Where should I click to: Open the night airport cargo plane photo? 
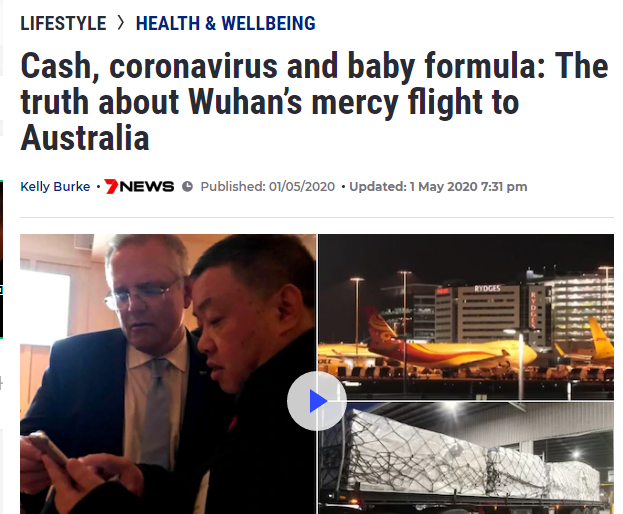point(466,317)
